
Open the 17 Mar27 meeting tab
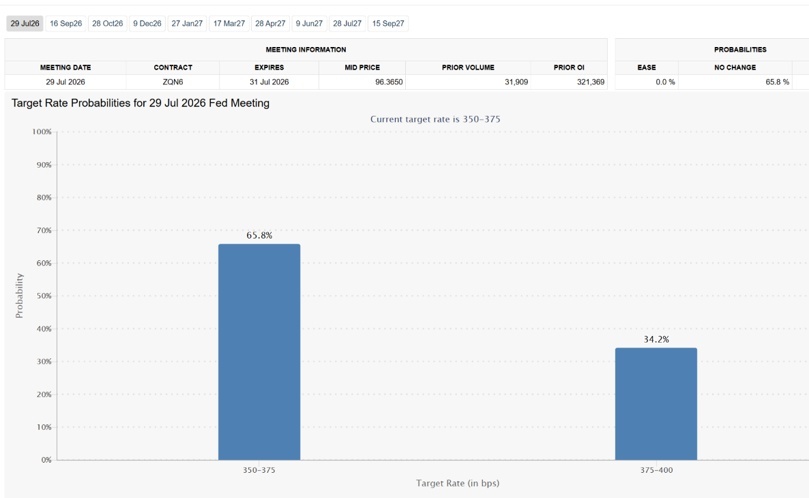pyautogui.click(x=229, y=23)
